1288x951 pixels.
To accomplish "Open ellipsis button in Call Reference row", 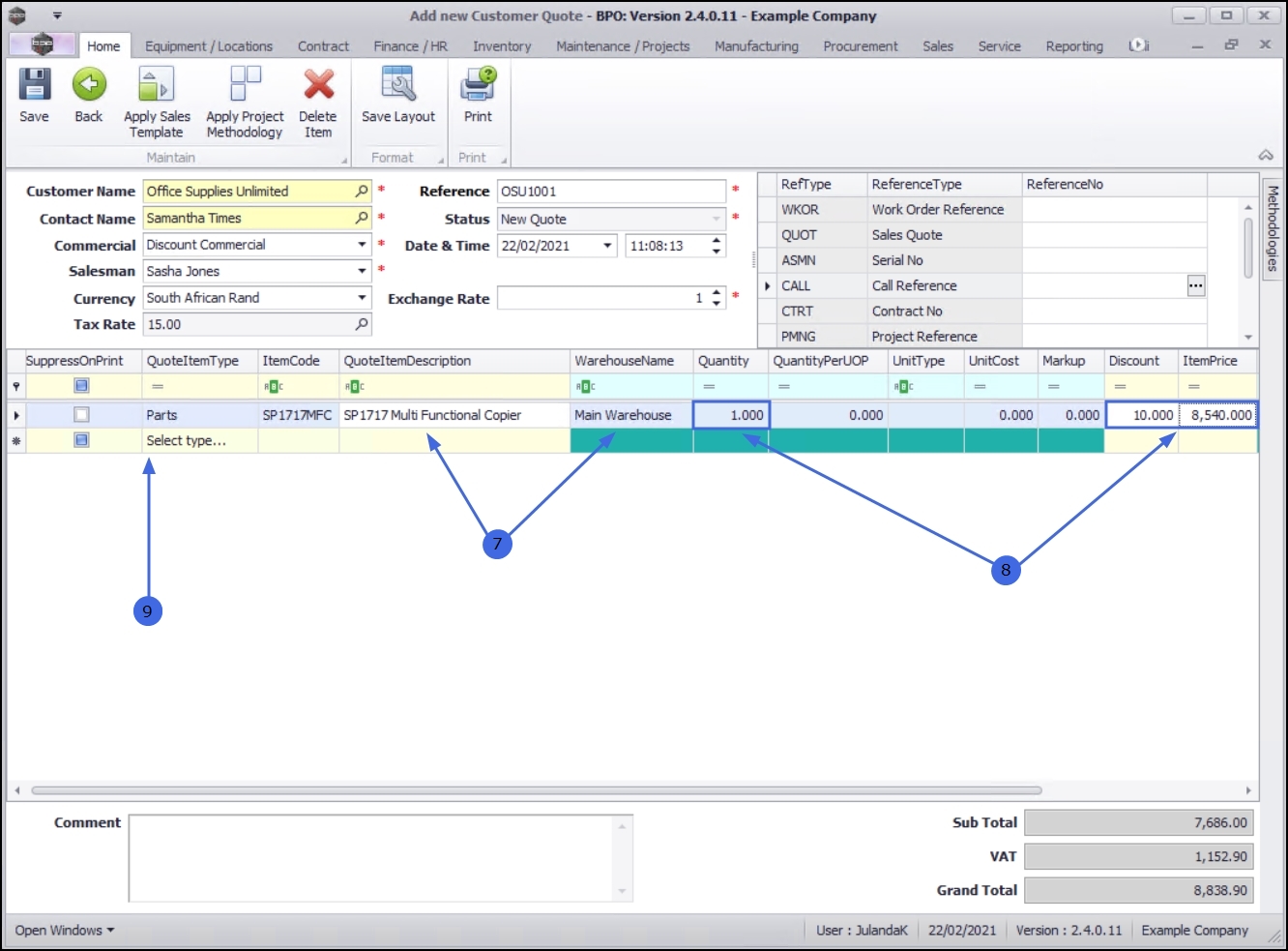I will click(x=1196, y=285).
